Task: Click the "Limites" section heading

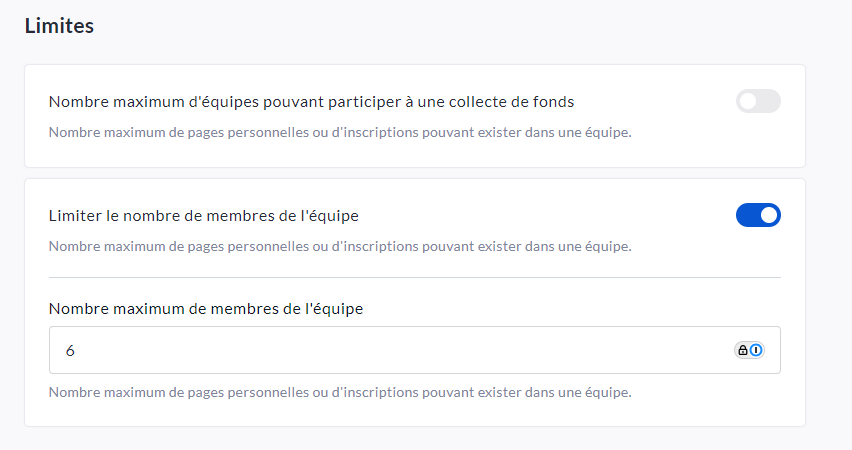Action: click(x=59, y=26)
